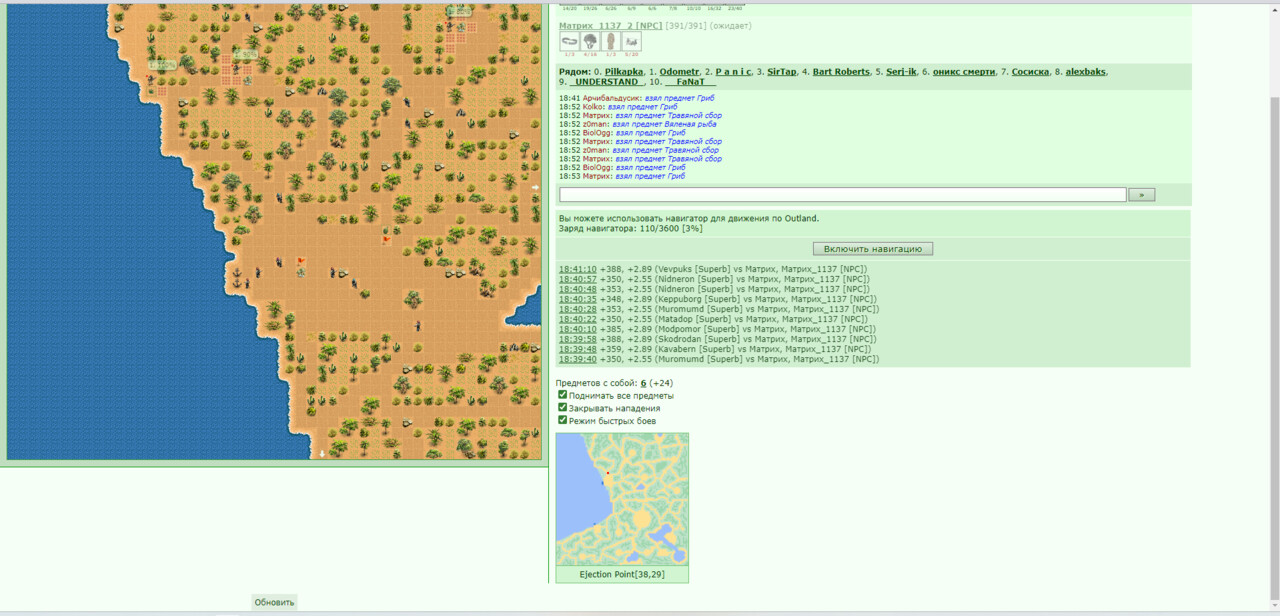Screen dimensions: 1280x616
Task: Open battle log entry 18:39:48
Action: [577, 349]
